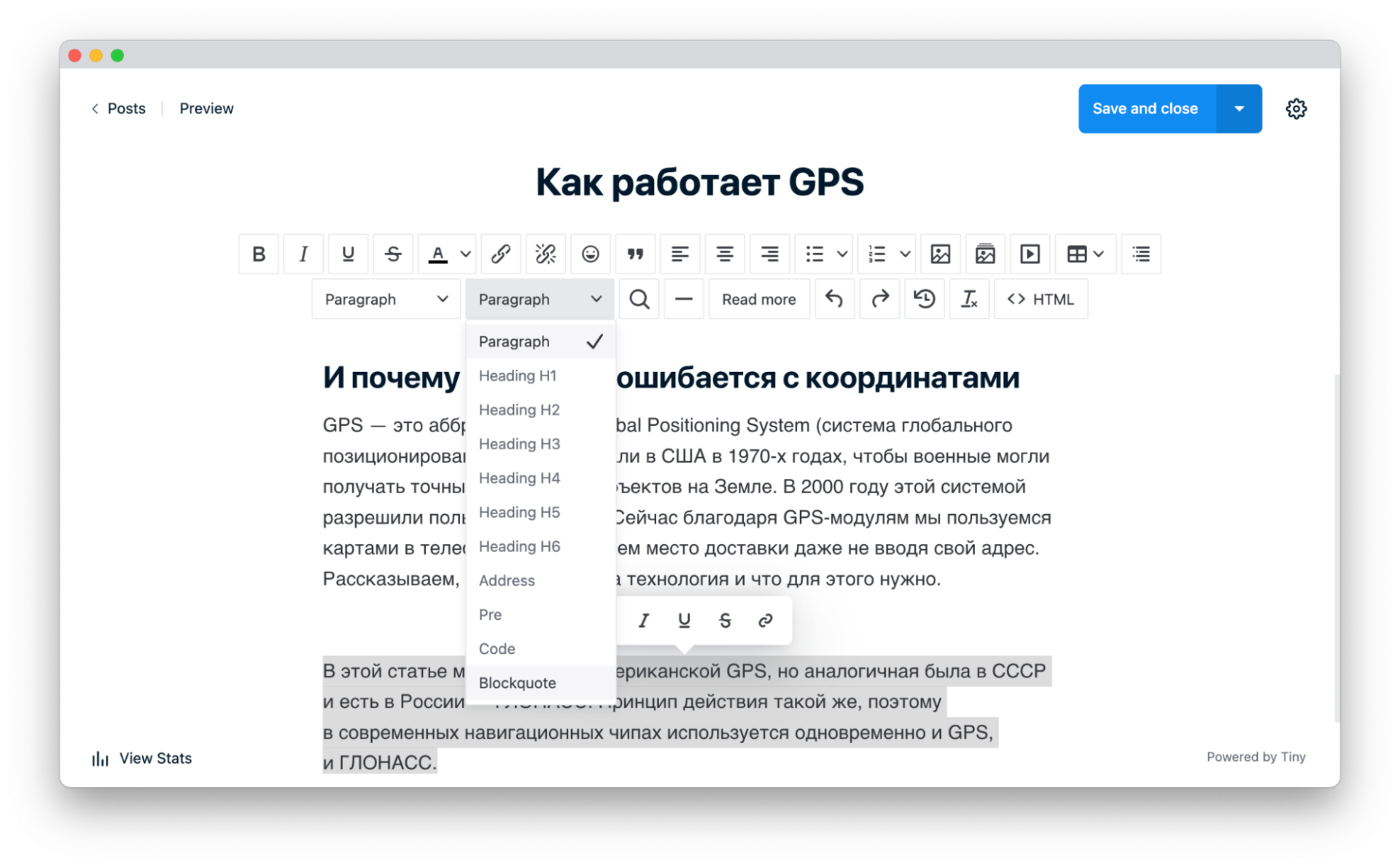
Task: Insert a video via the video icon
Action: click(1030, 254)
